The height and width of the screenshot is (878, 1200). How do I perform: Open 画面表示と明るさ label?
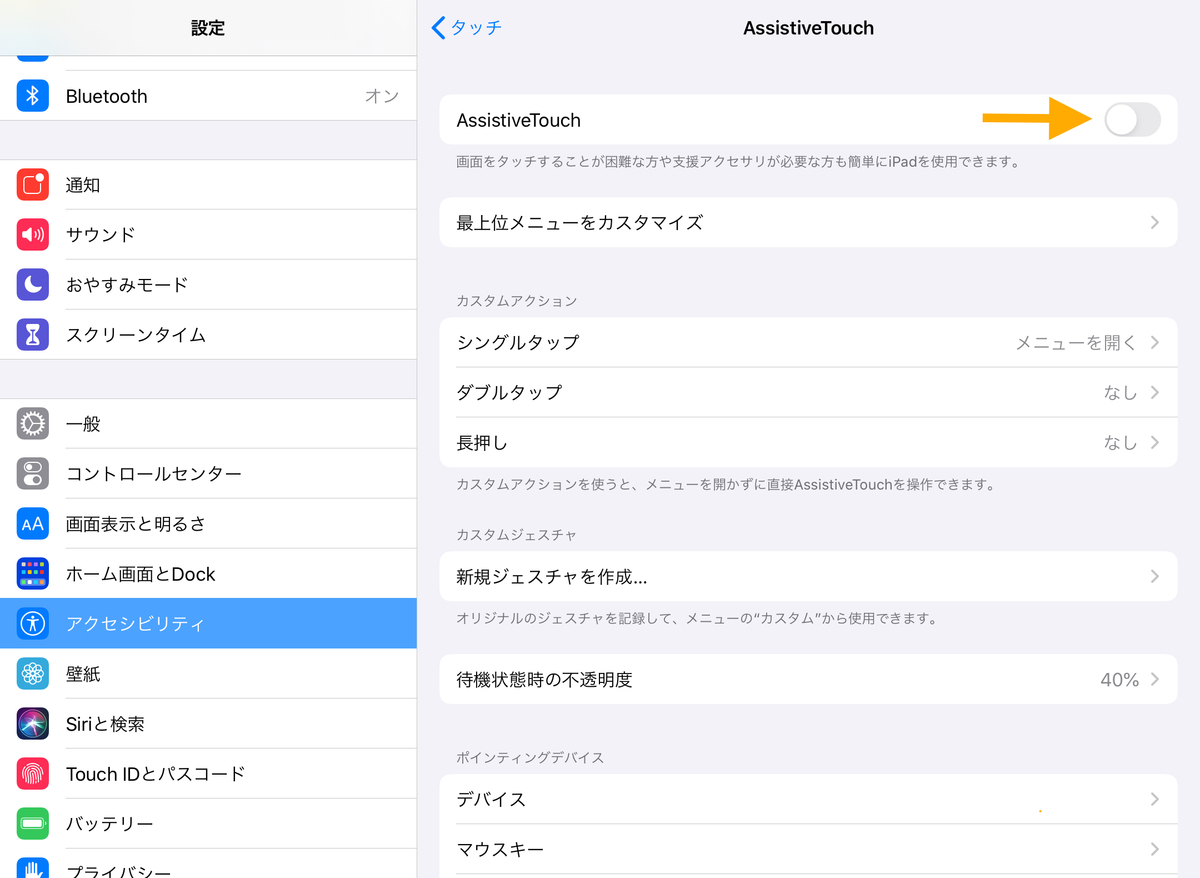(x=136, y=524)
